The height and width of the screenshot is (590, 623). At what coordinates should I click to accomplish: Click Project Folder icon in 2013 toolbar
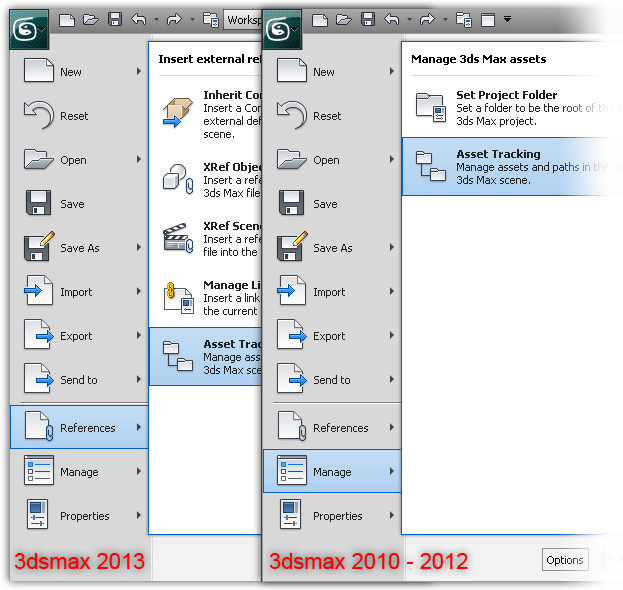[211, 19]
